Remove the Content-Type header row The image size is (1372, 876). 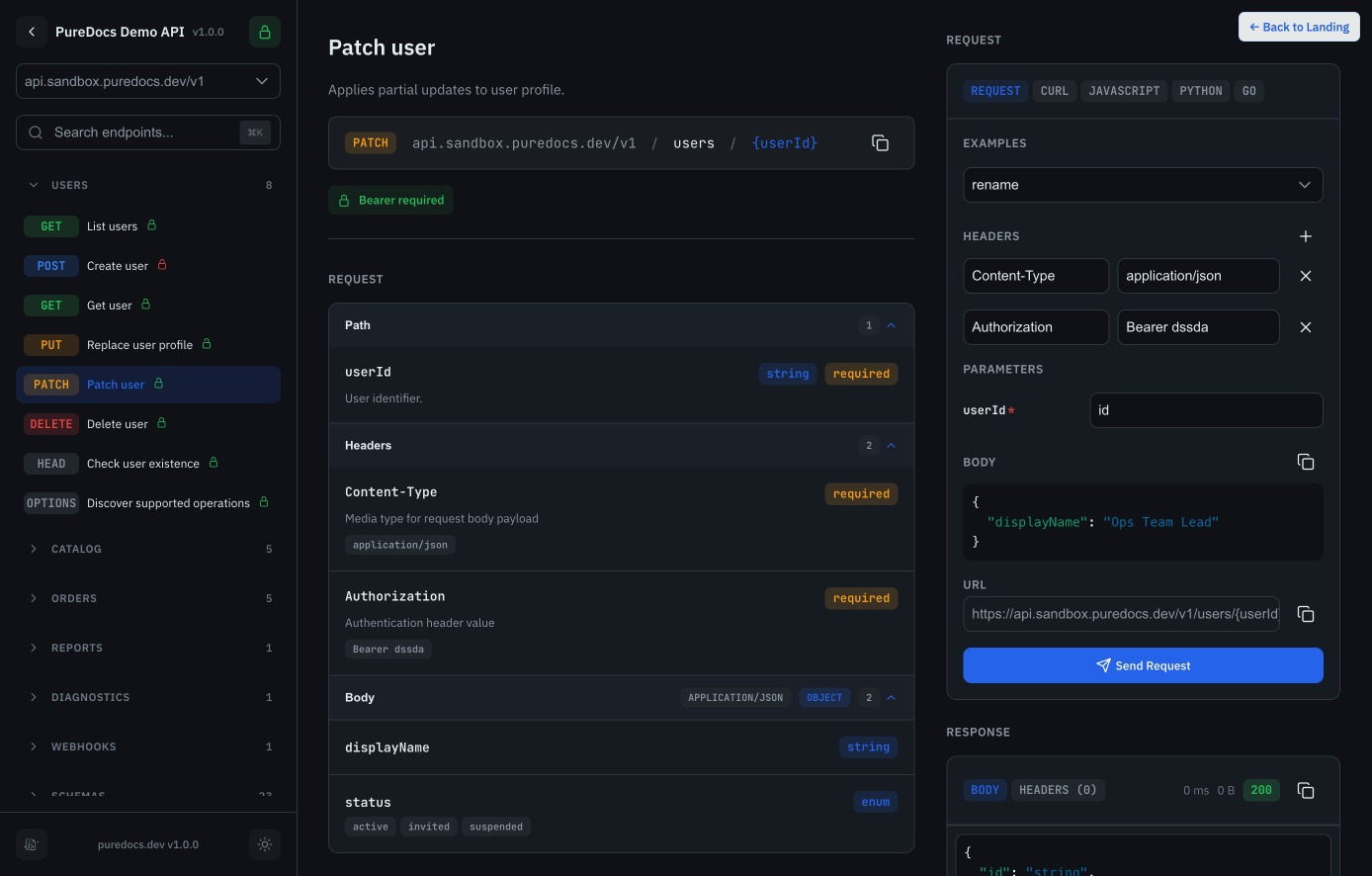coord(1306,276)
